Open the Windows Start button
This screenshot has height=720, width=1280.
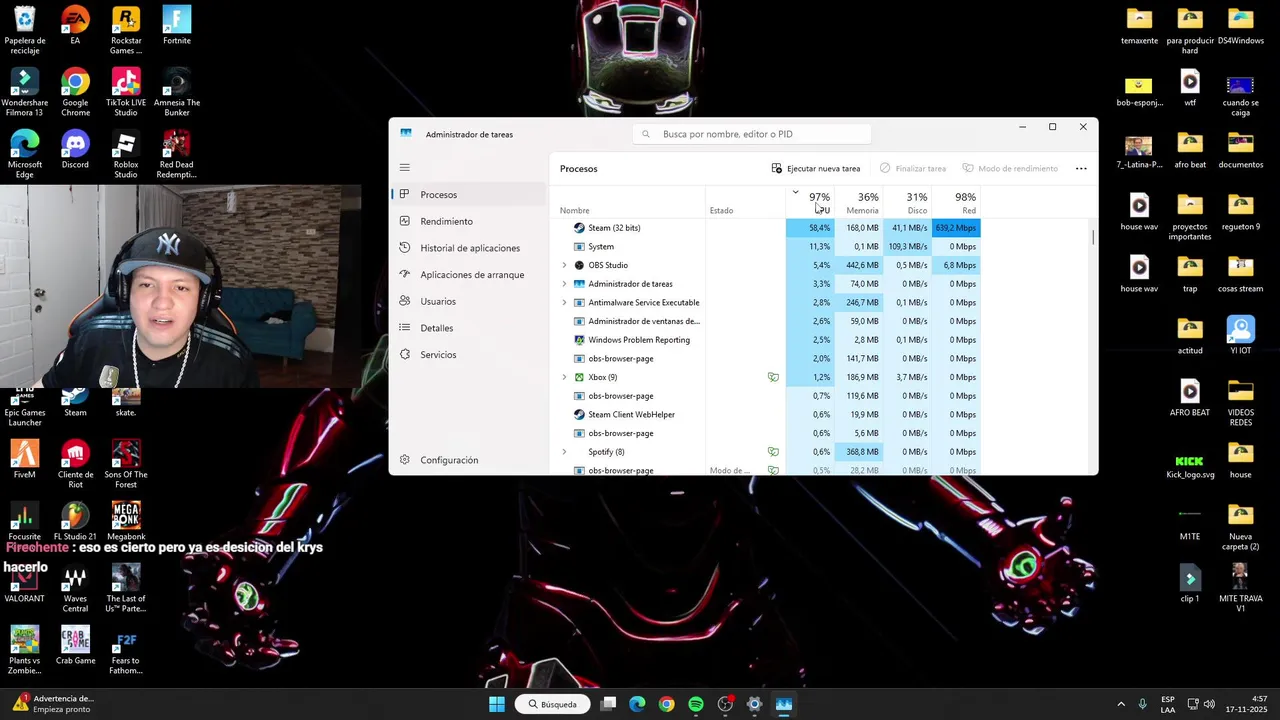(497, 704)
